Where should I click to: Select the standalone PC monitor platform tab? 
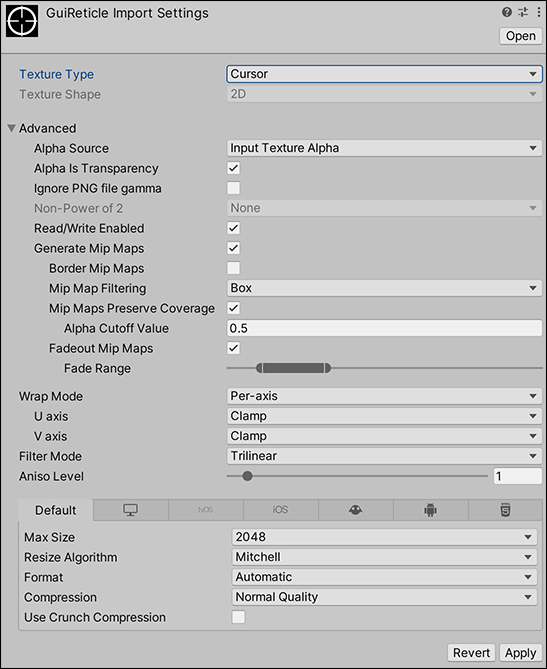(x=131, y=510)
